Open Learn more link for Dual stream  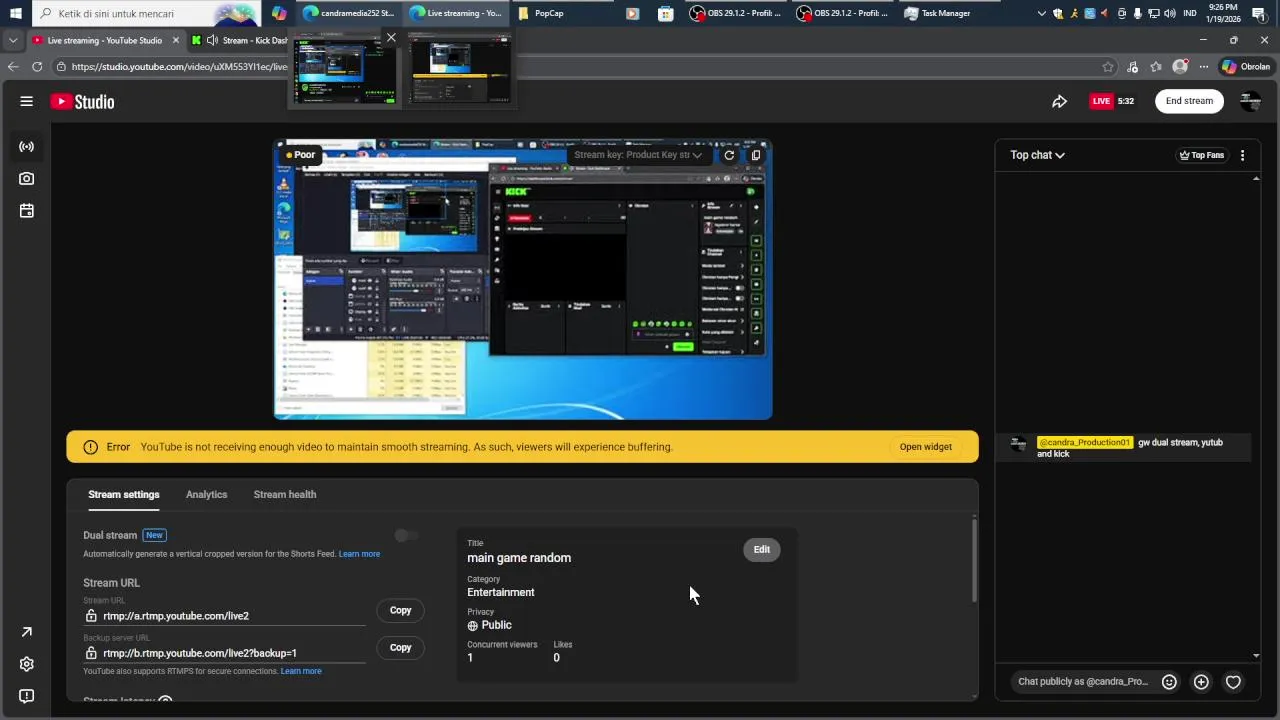click(x=359, y=554)
